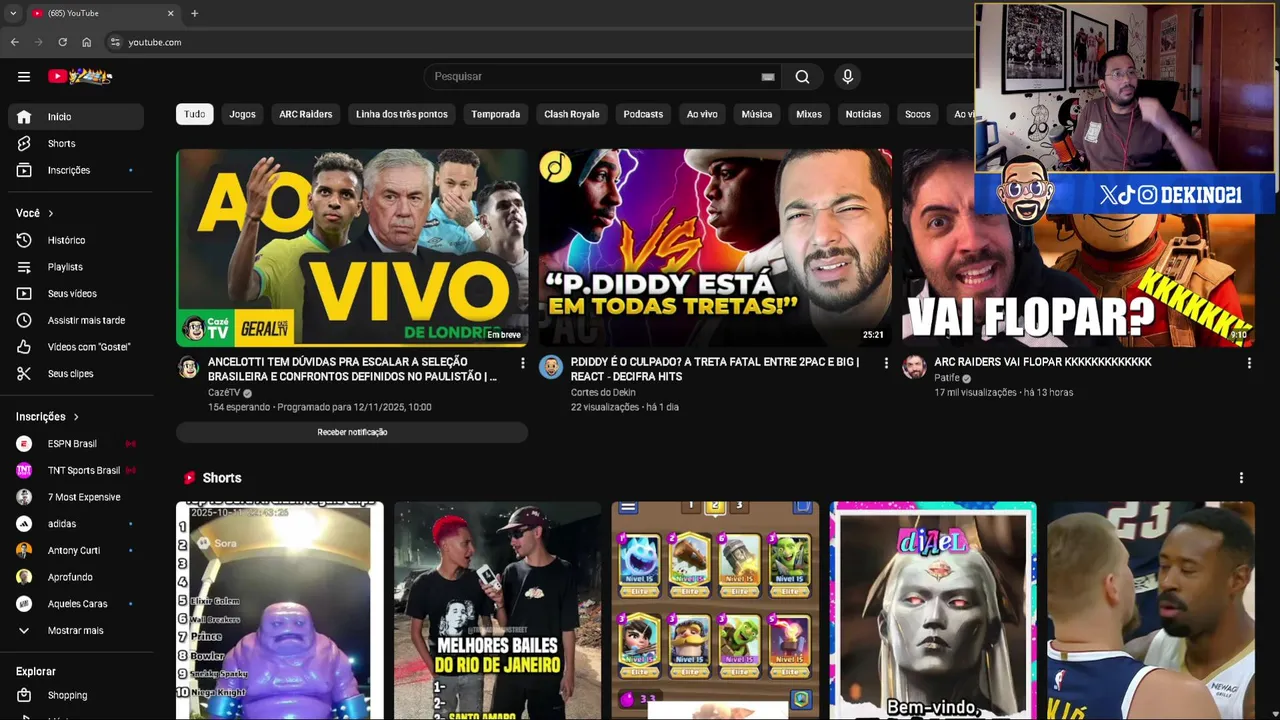The height and width of the screenshot is (720, 1280).
Task: Open Cortes do Dekin channel name link
Action: (x=603, y=392)
